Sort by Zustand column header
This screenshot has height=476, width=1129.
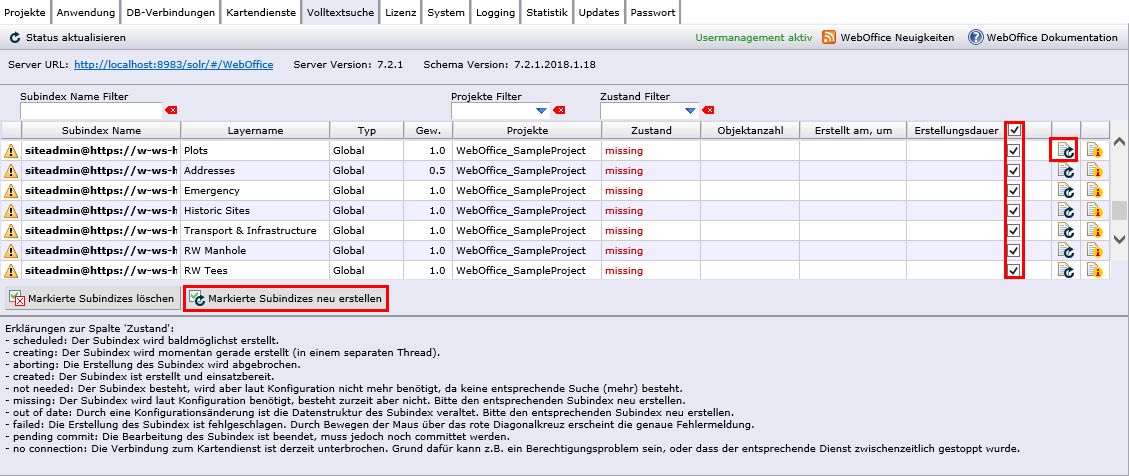tap(651, 130)
